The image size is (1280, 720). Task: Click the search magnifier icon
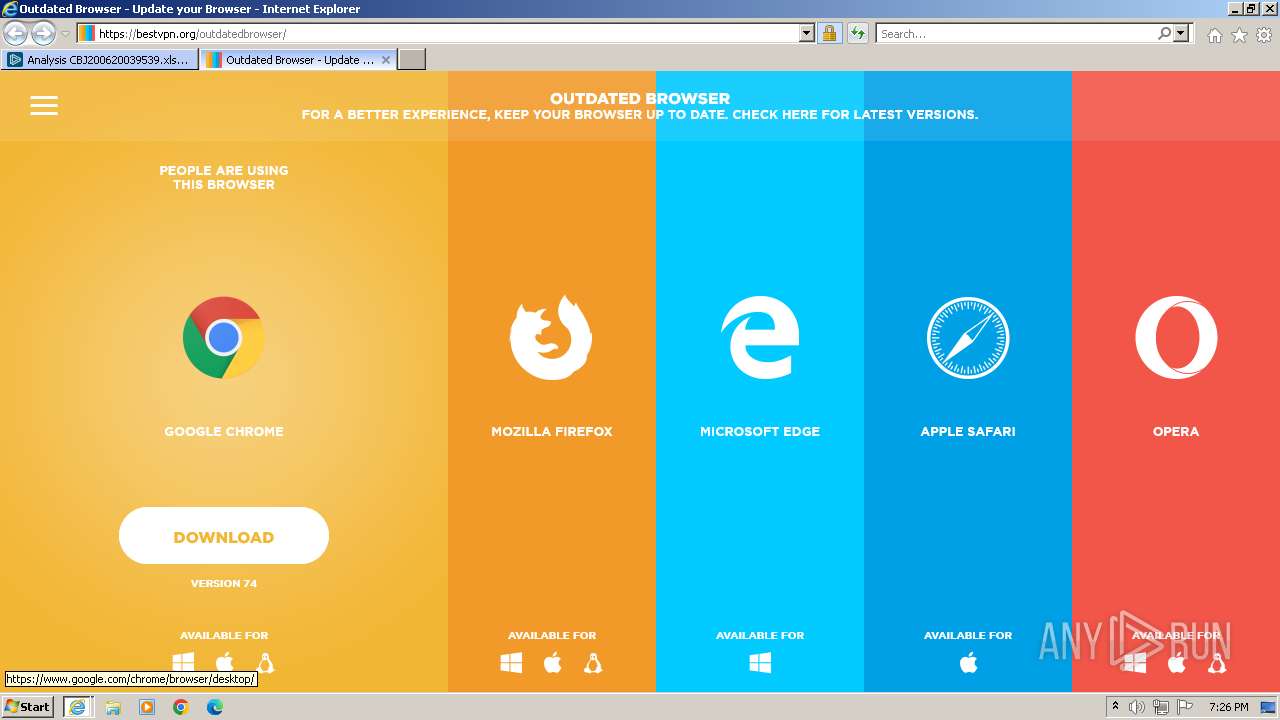[1164, 34]
